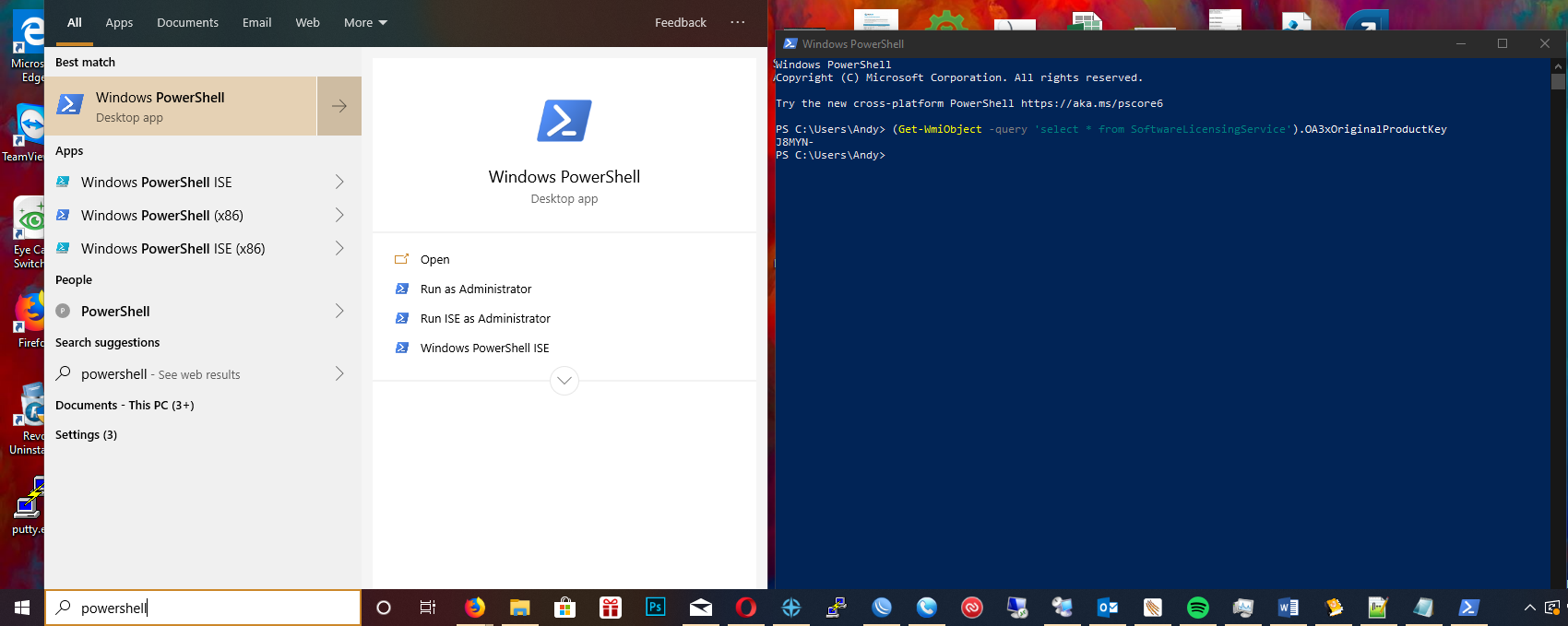Click the red Creative Cloud taskbar icon
This screenshot has width=1568, height=626.
click(x=972, y=608)
